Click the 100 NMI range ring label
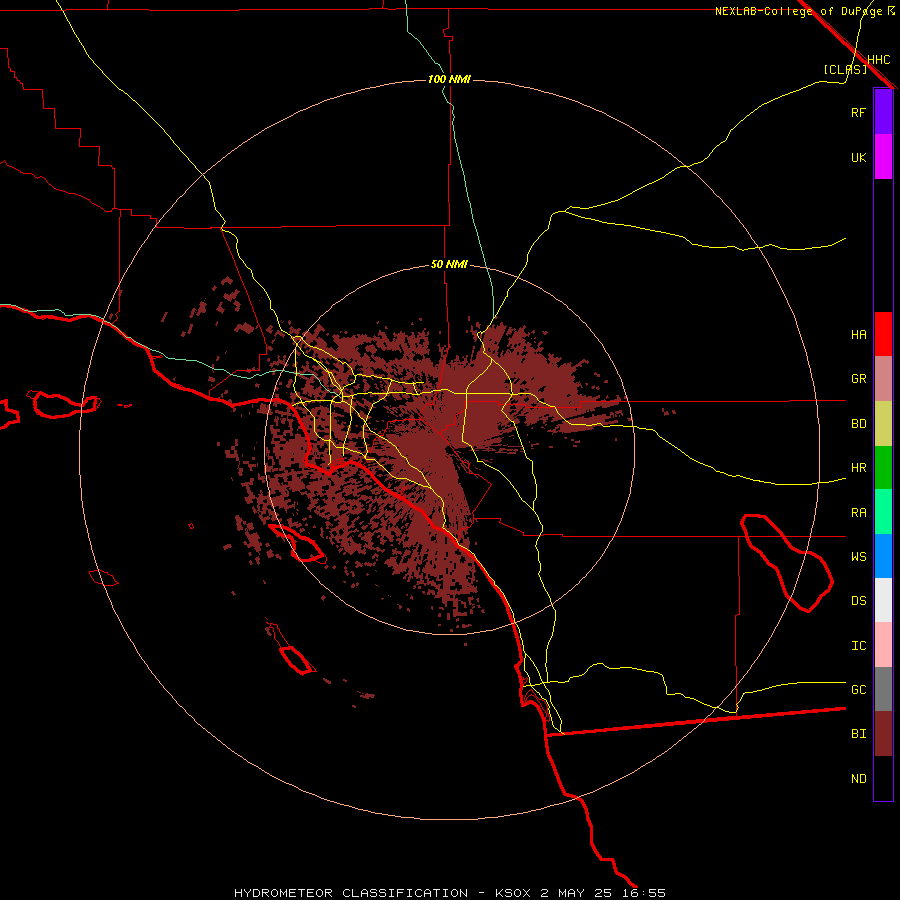900x900 pixels. pos(449,79)
